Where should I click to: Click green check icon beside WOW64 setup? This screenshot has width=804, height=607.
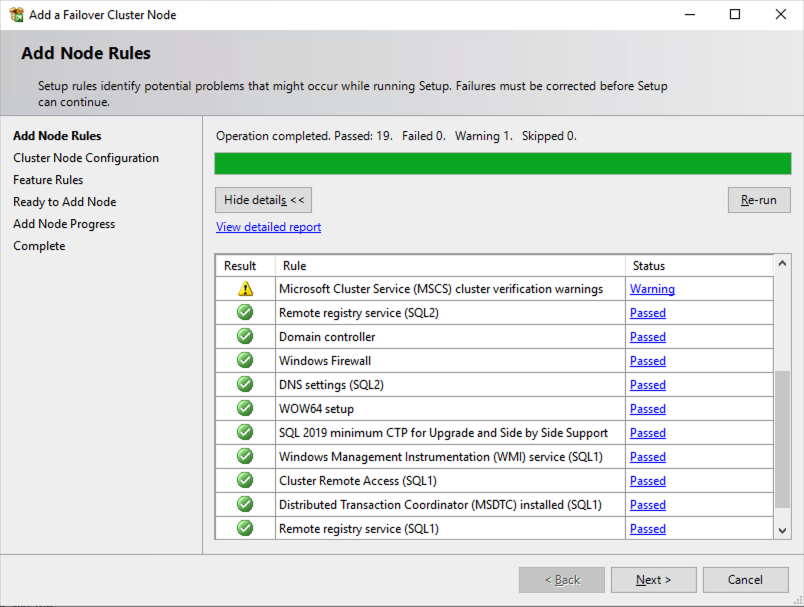click(x=245, y=409)
